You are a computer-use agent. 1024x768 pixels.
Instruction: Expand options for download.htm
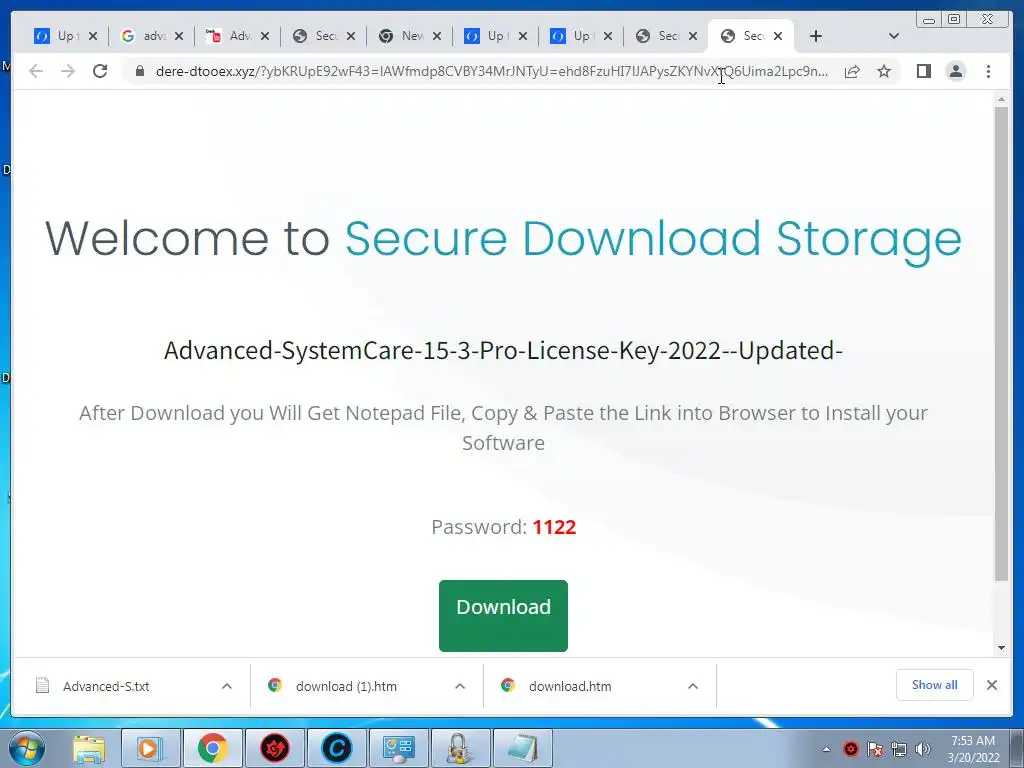pos(693,686)
